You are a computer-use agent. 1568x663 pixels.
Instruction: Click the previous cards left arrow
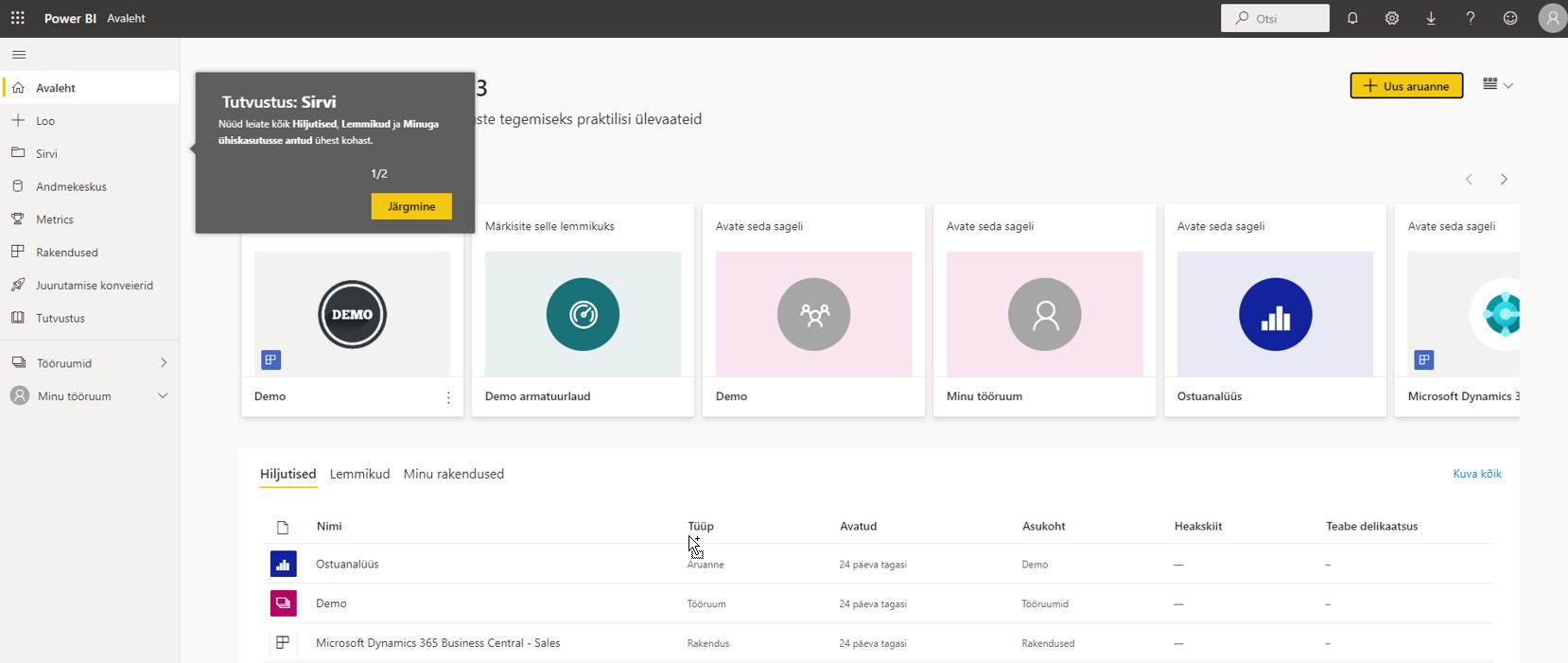click(1469, 179)
